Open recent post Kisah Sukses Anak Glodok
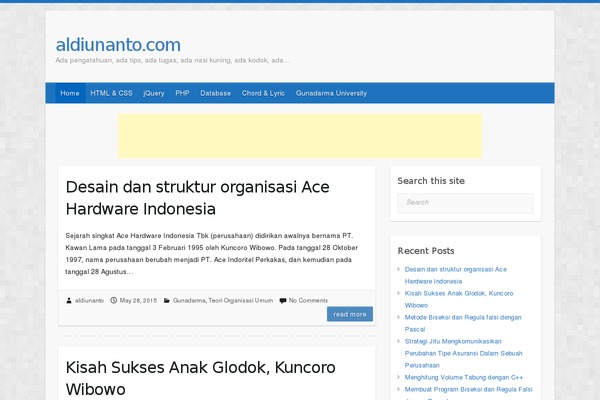Screen dimensions: 600x400 click(x=459, y=299)
